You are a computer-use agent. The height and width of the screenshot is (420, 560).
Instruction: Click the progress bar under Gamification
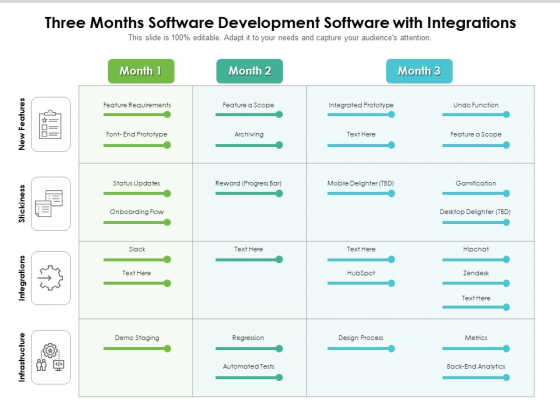(x=476, y=194)
